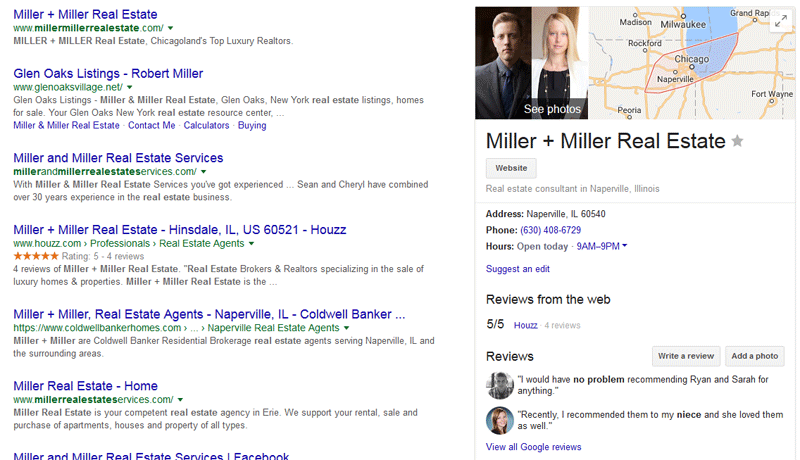Click the Address: Naperville, IL 60540 text
The height and width of the screenshot is (460, 800).
(545, 214)
